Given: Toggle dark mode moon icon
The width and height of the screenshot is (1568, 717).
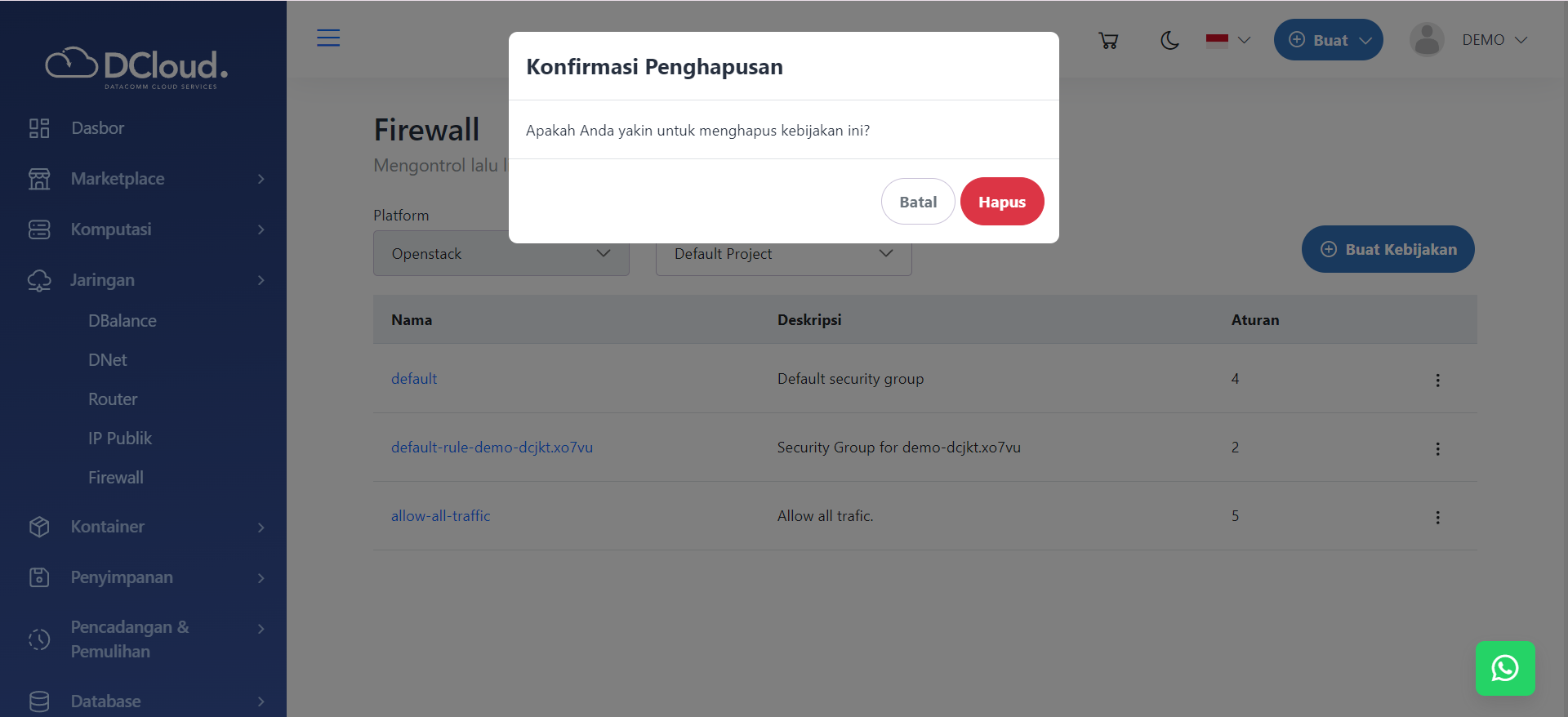Looking at the screenshot, I should (1169, 40).
